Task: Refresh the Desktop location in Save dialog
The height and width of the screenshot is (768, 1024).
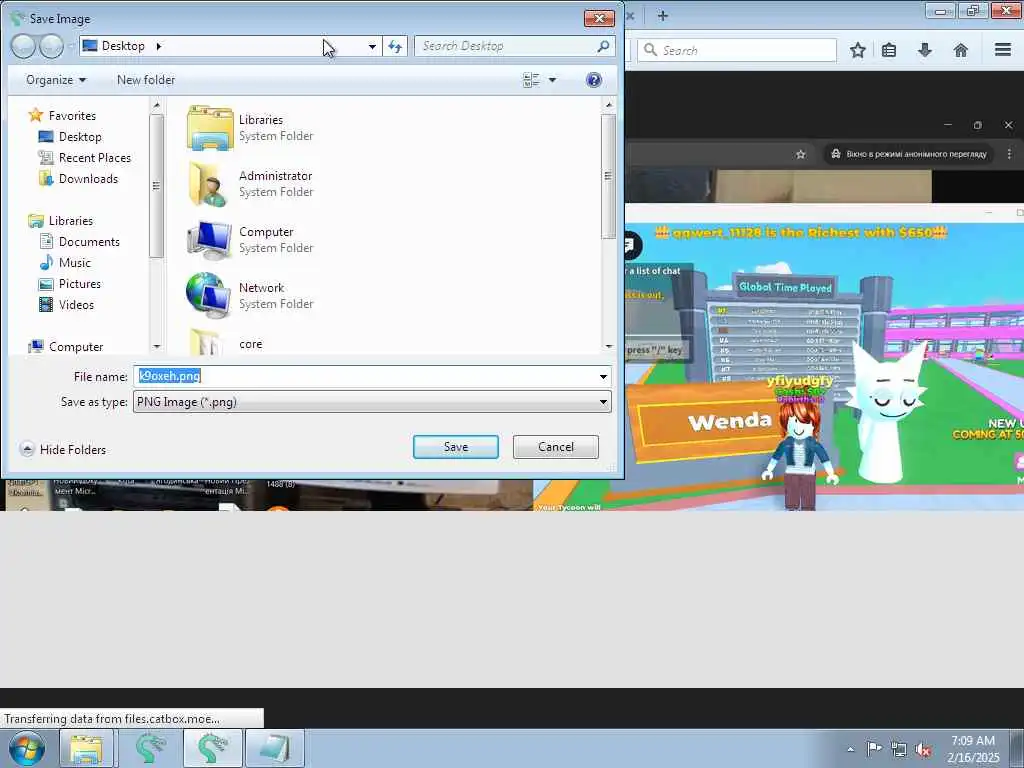Action: point(395,46)
